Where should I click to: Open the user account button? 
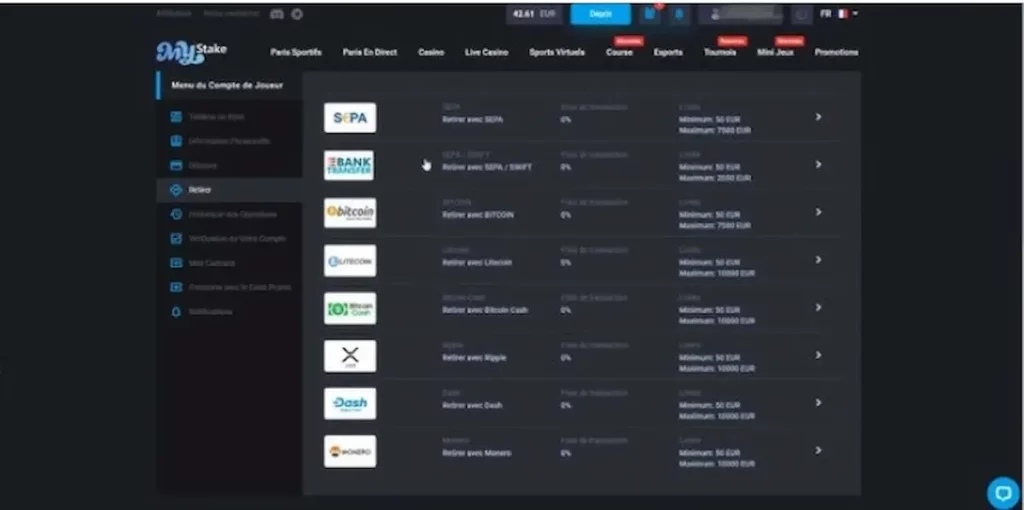[x=741, y=14]
